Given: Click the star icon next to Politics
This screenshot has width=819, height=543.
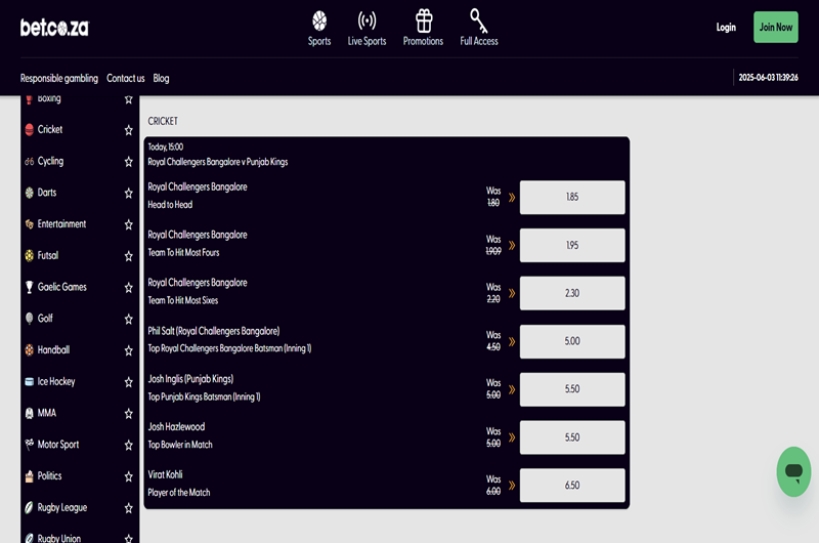Looking at the screenshot, I should pyautogui.click(x=128, y=476).
